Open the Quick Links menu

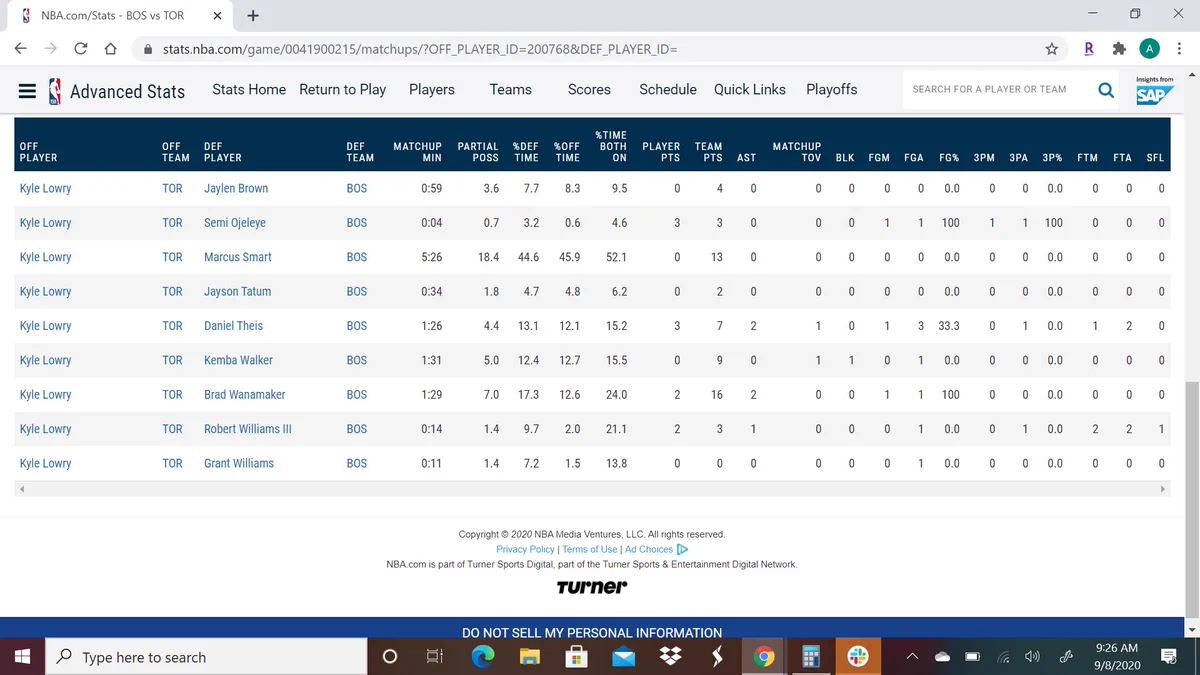(x=750, y=89)
